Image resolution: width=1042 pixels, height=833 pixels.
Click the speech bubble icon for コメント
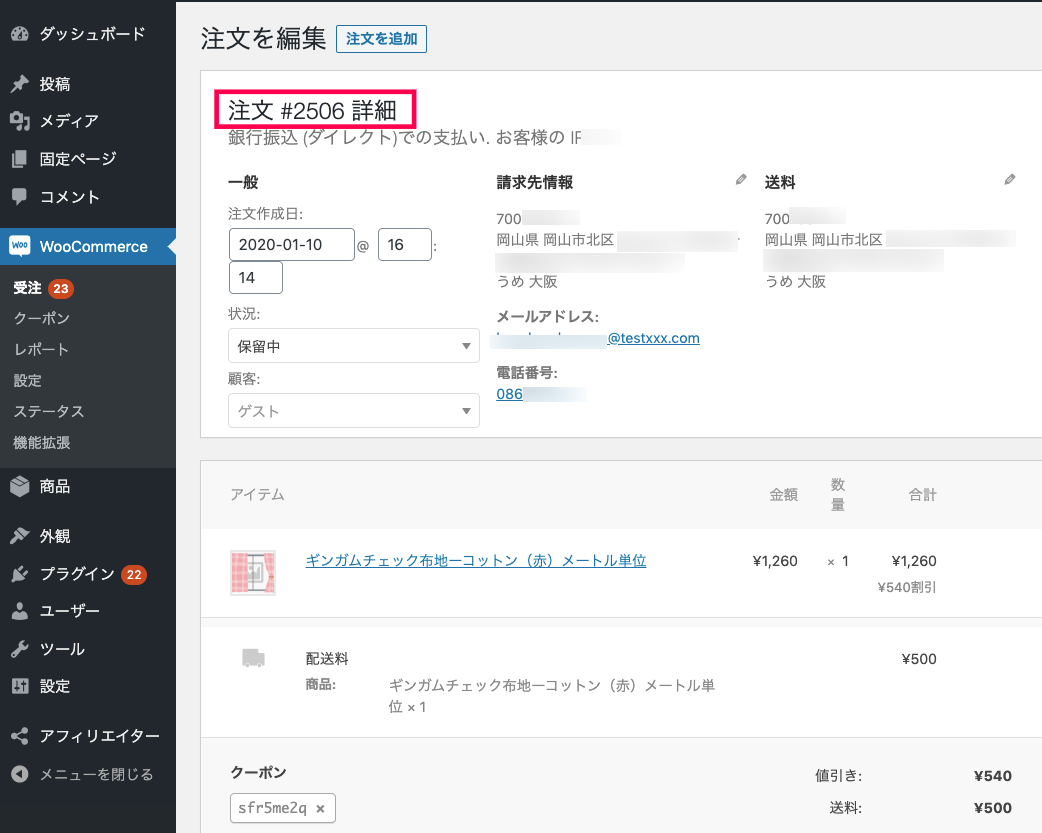(20, 197)
